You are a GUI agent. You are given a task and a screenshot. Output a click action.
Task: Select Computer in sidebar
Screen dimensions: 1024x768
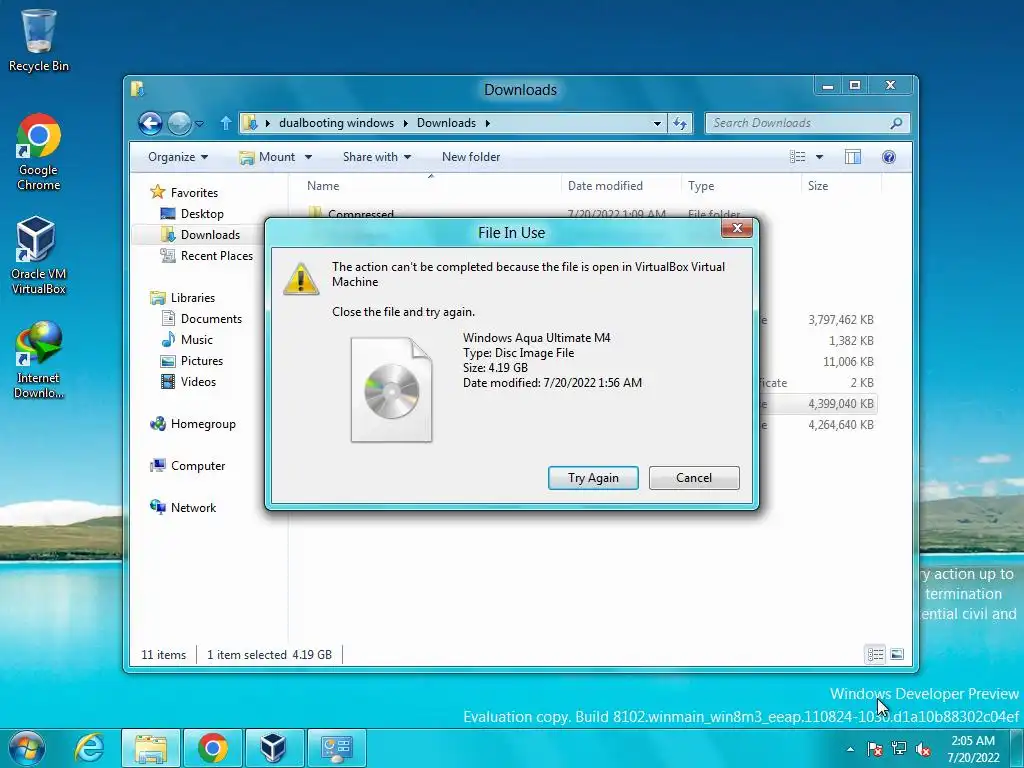(198, 466)
